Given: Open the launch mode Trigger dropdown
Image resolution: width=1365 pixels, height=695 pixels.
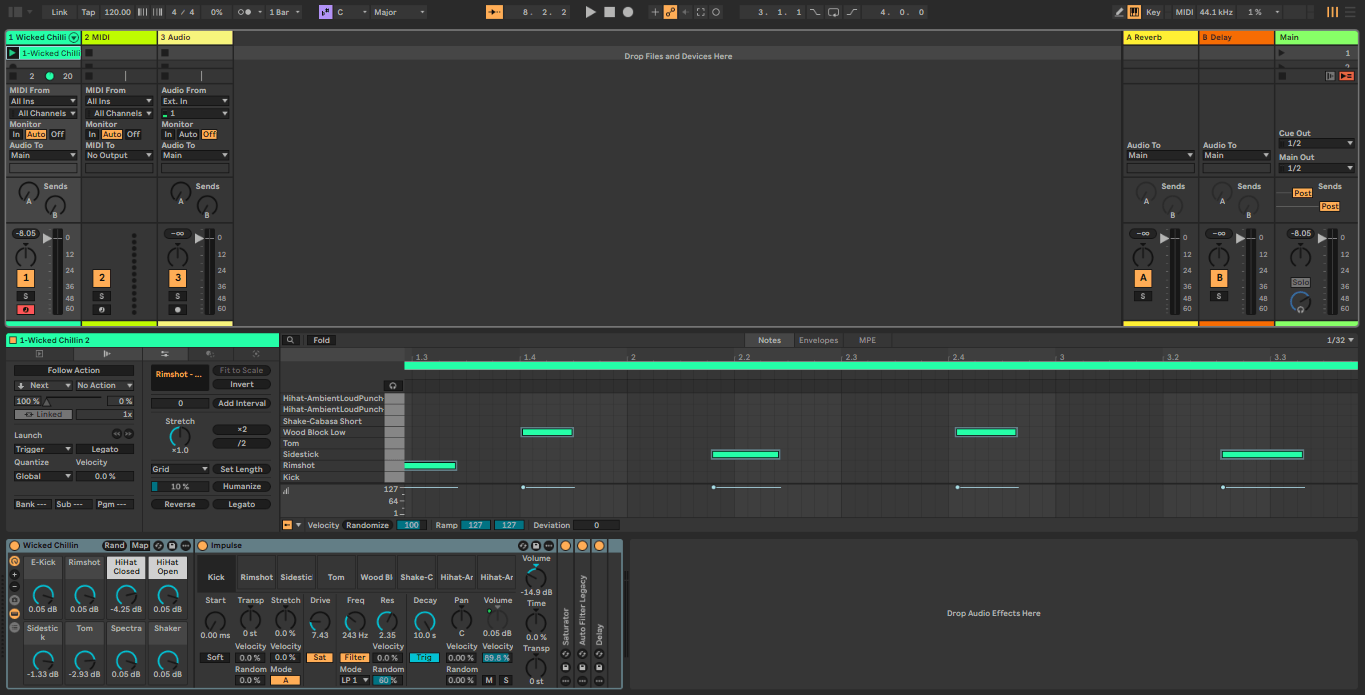Looking at the screenshot, I should (43, 449).
